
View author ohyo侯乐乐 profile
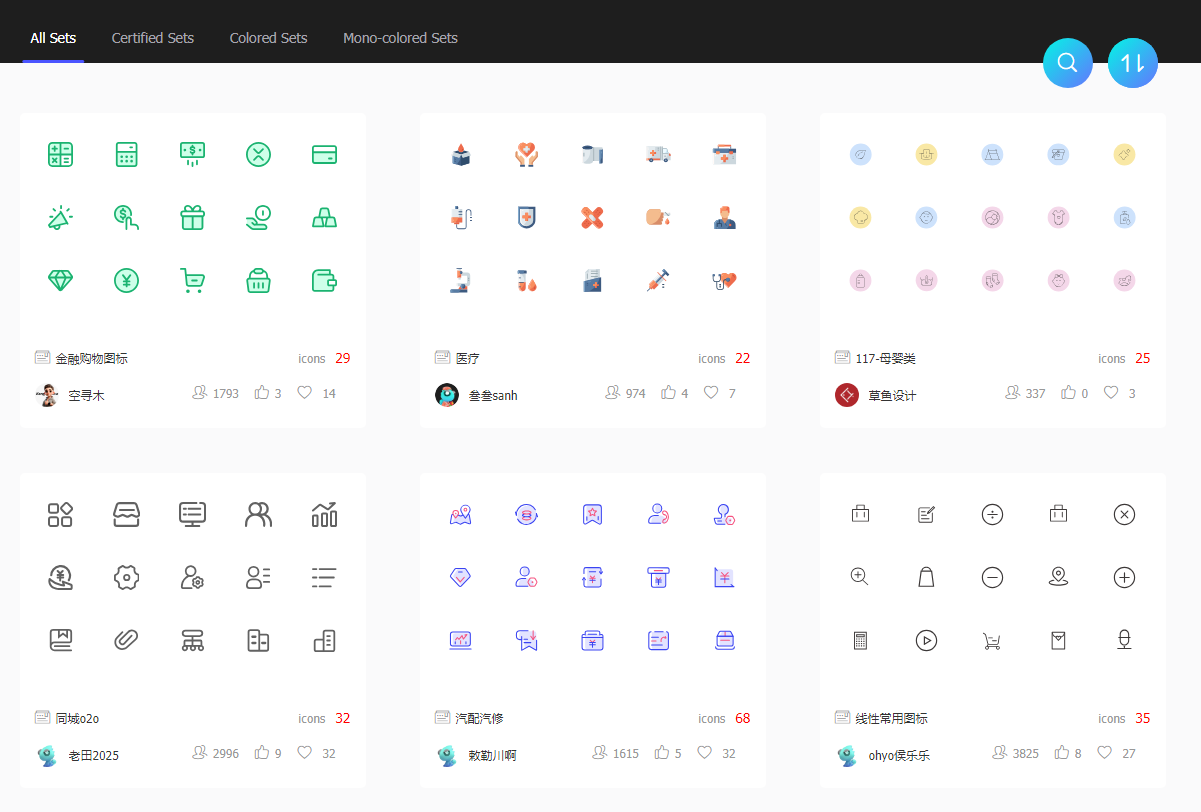[899, 755]
